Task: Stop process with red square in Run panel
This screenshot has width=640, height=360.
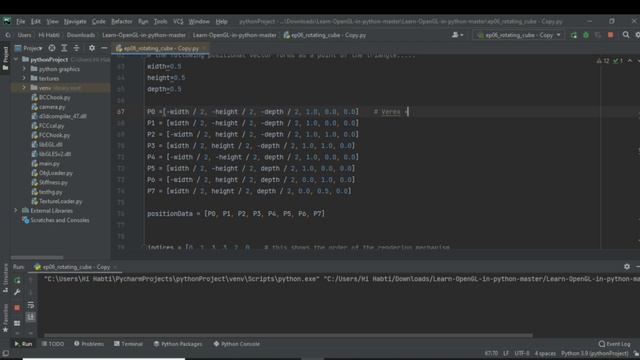Action: 17,308
